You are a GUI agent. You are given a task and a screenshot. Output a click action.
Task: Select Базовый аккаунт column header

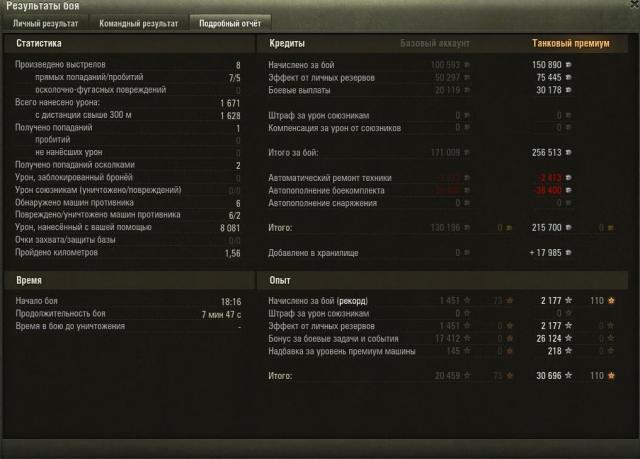(x=435, y=43)
